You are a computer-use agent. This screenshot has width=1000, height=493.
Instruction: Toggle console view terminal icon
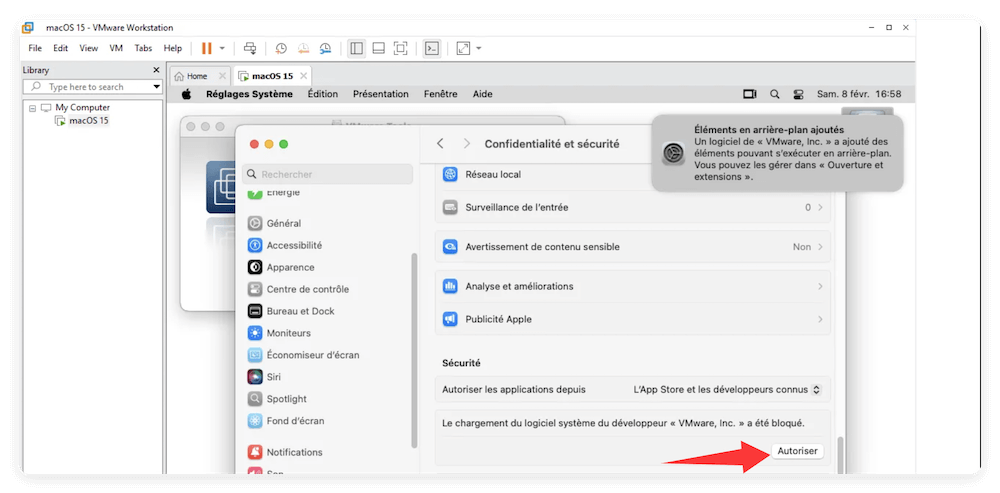pyautogui.click(x=432, y=48)
